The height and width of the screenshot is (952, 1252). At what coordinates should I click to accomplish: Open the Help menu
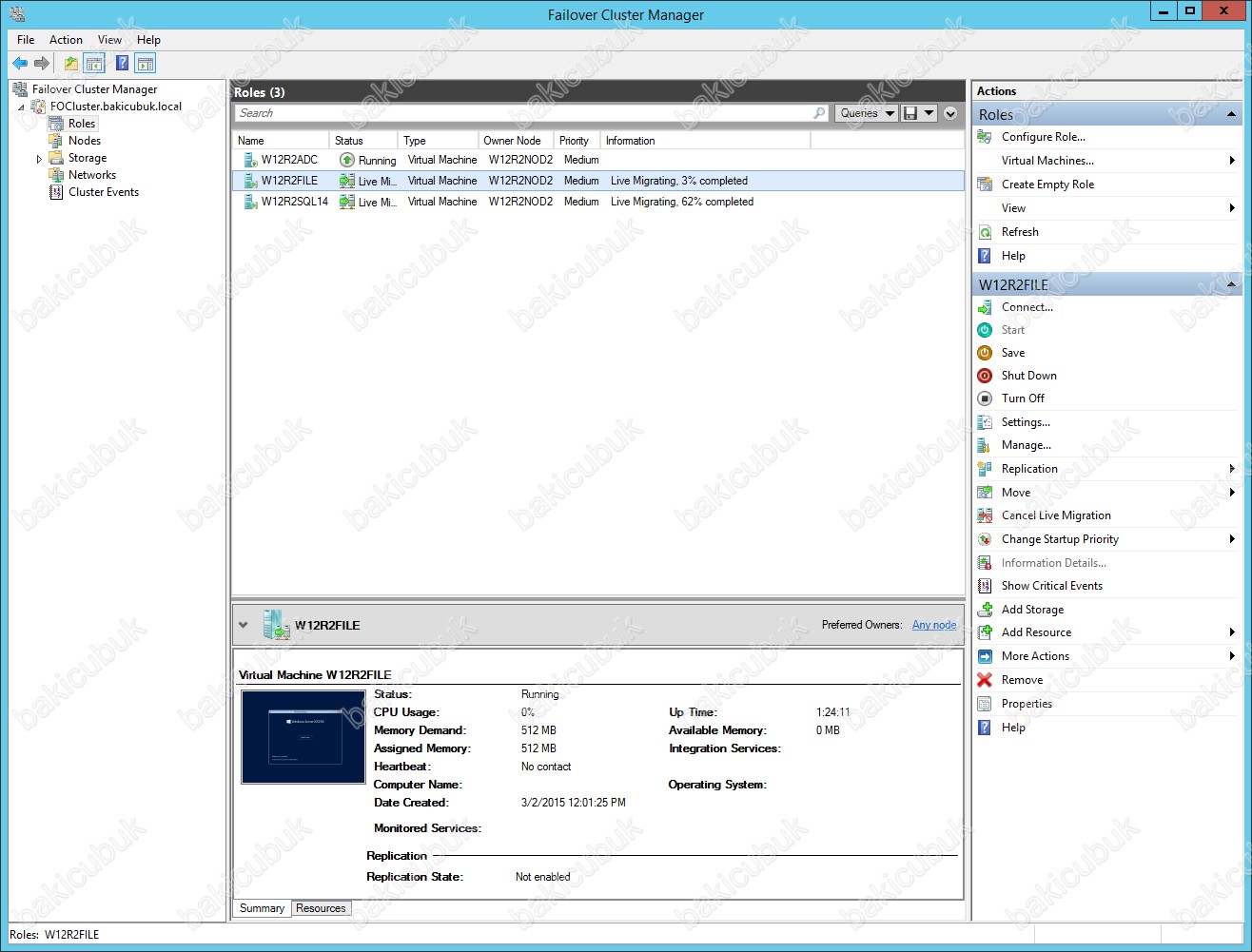(148, 40)
